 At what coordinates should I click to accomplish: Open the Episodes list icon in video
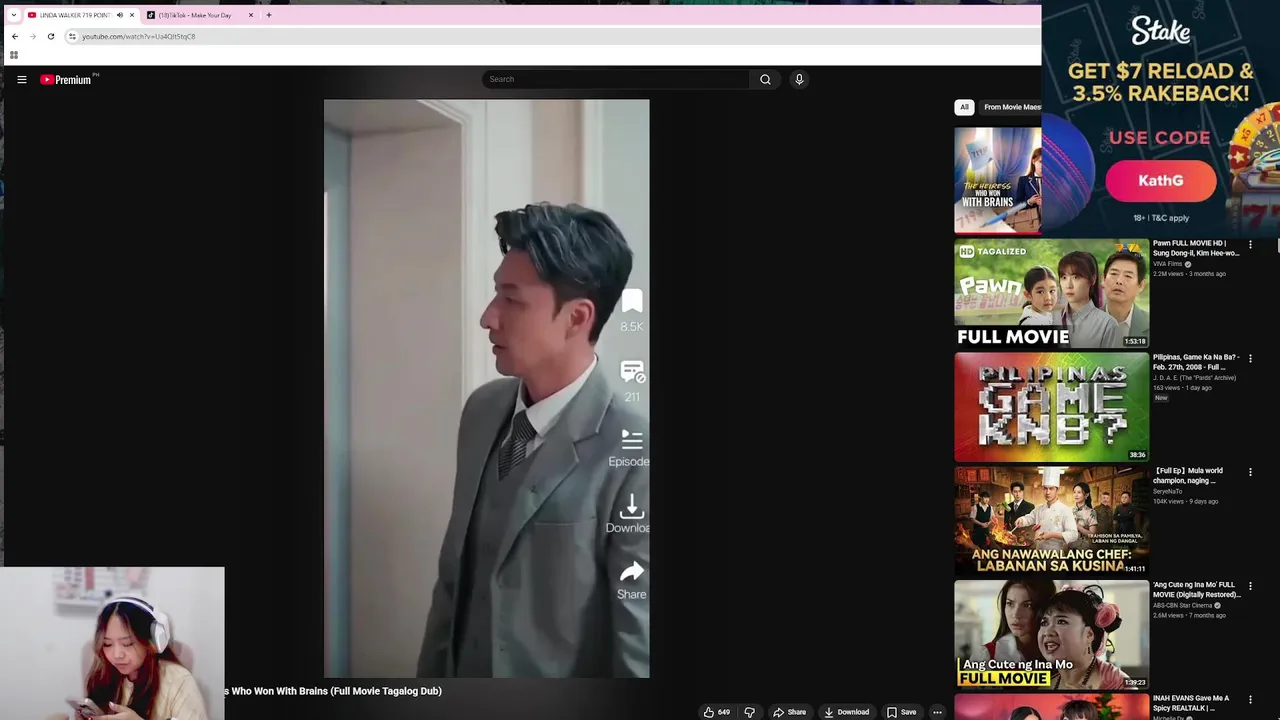[x=632, y=440]
